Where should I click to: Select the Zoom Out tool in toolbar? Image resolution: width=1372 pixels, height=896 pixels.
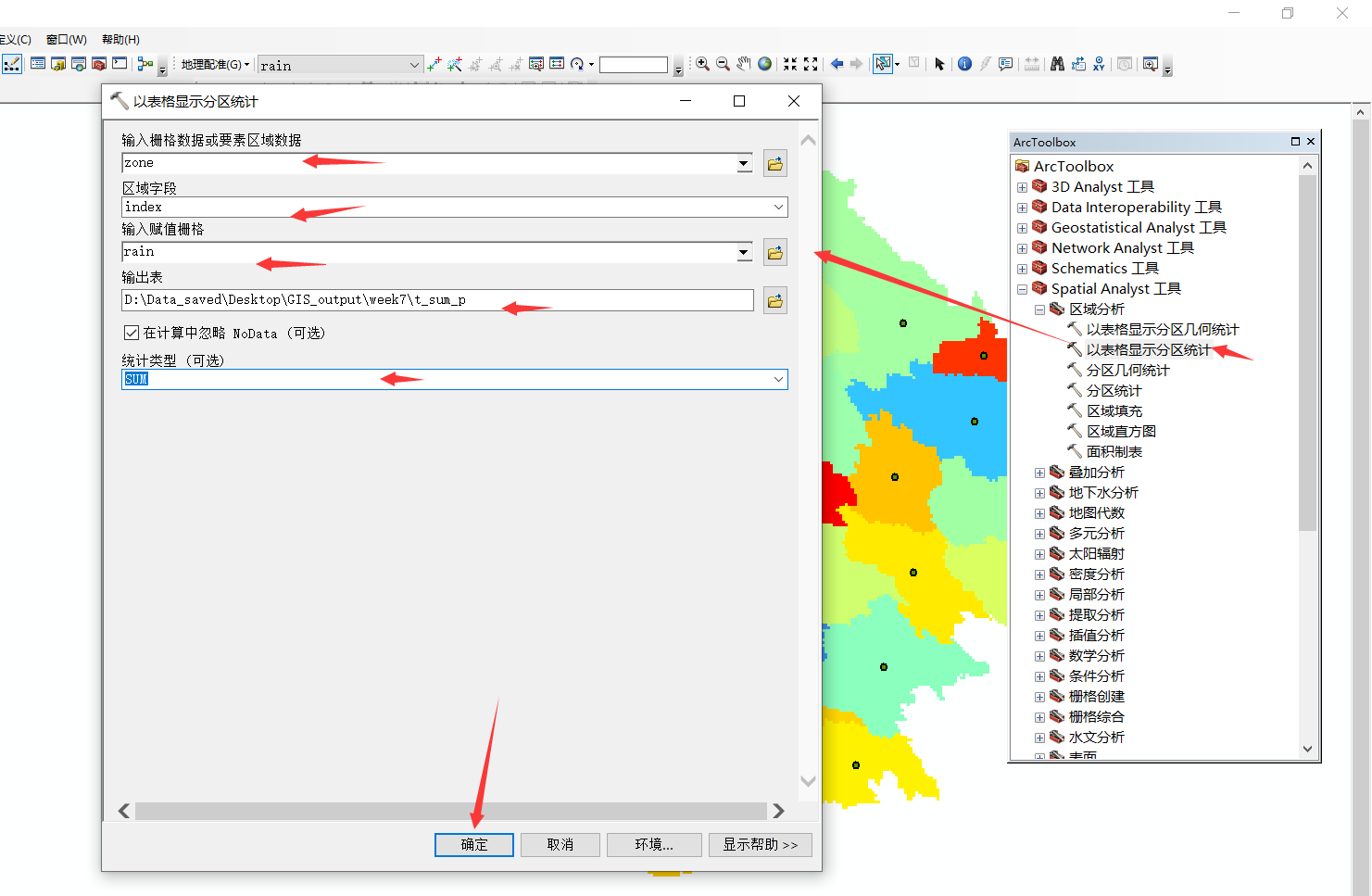pos(723,64)
